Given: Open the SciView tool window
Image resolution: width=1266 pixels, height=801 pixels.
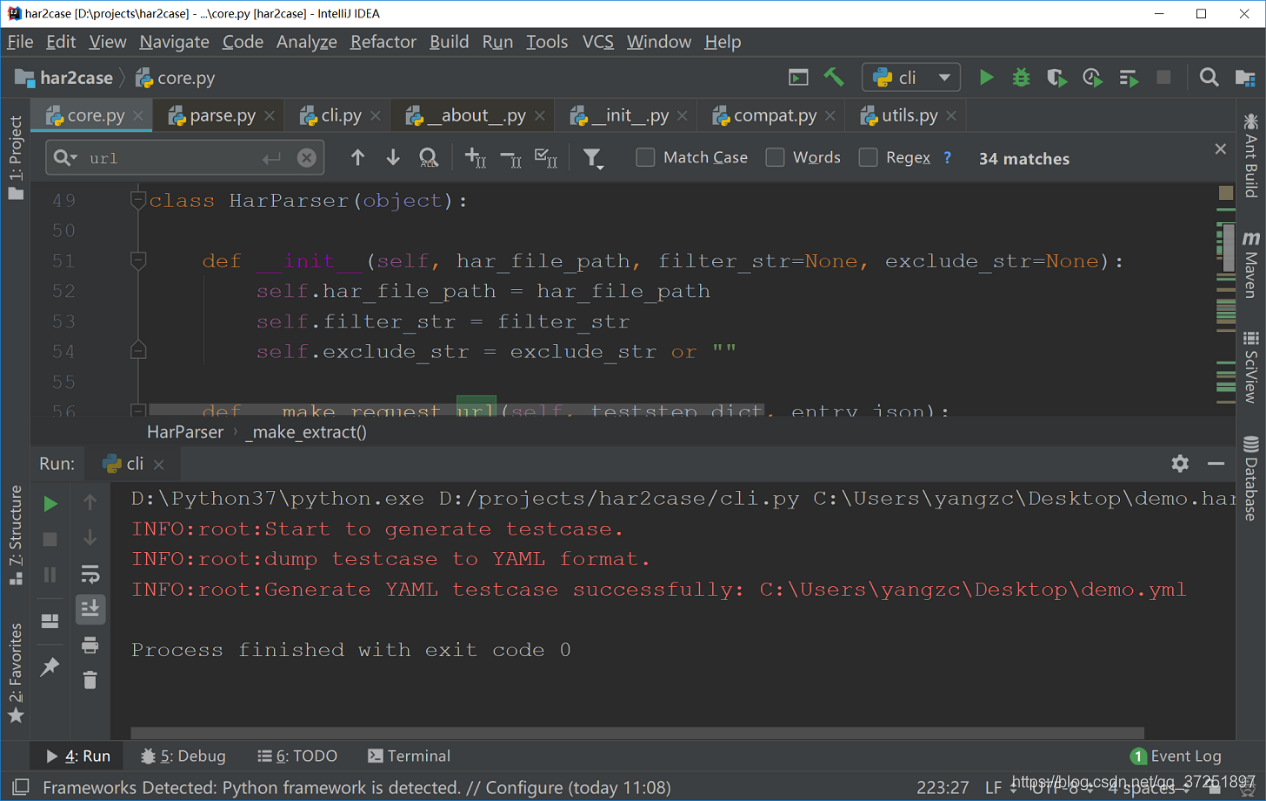Looking at the screenshot, I should click(1251, 366).
